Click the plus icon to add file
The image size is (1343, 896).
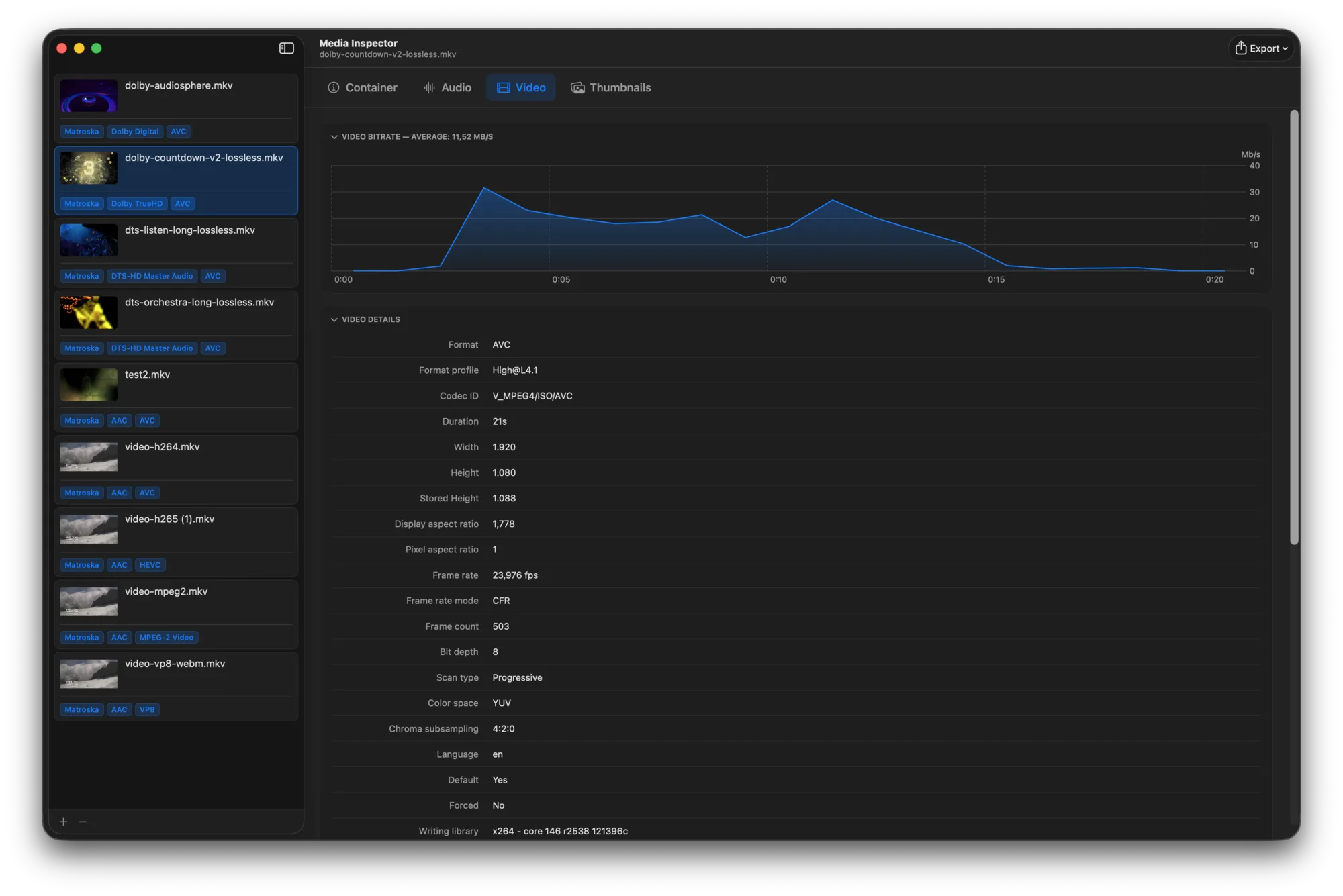click(64, 822)
